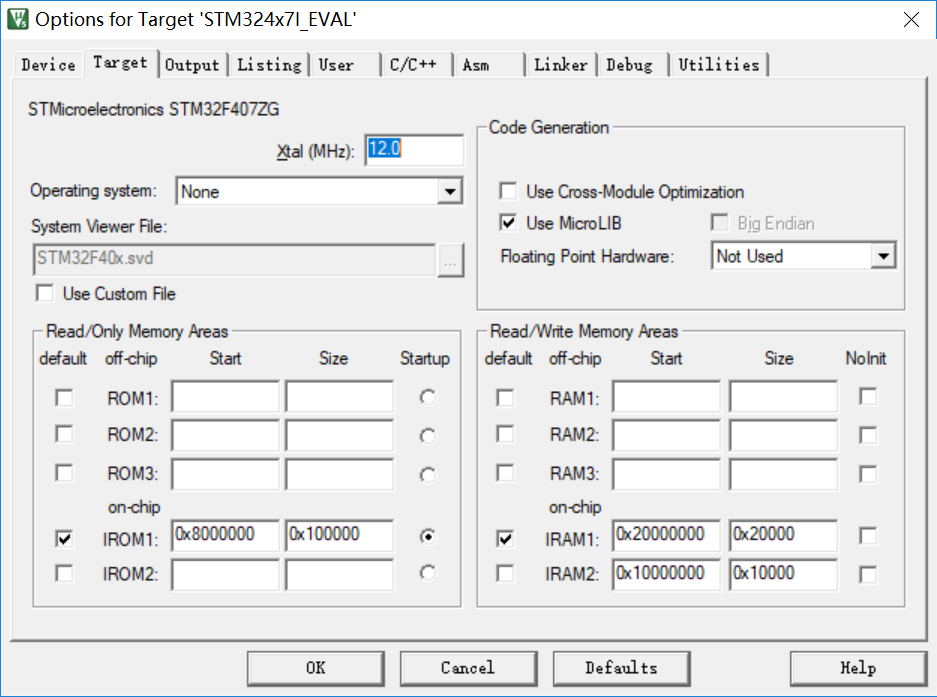The width and height of the screenshot is (937, 697).
Task: Uncheck the IRAM1 default checkbox
Action: pos(506,539)
